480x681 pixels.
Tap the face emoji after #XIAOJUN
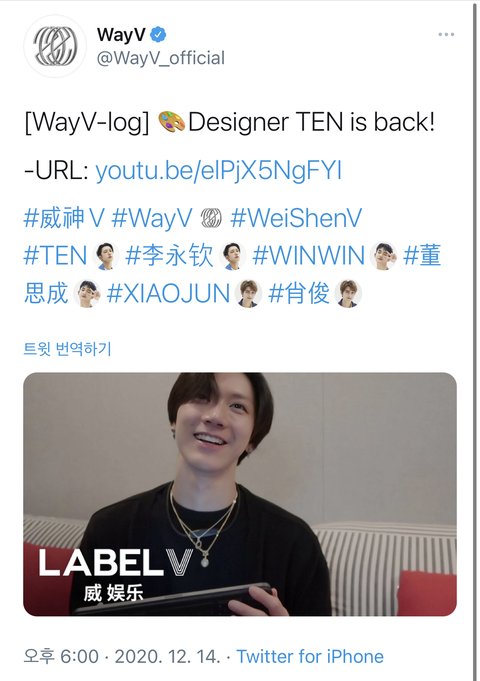point(248,294)
